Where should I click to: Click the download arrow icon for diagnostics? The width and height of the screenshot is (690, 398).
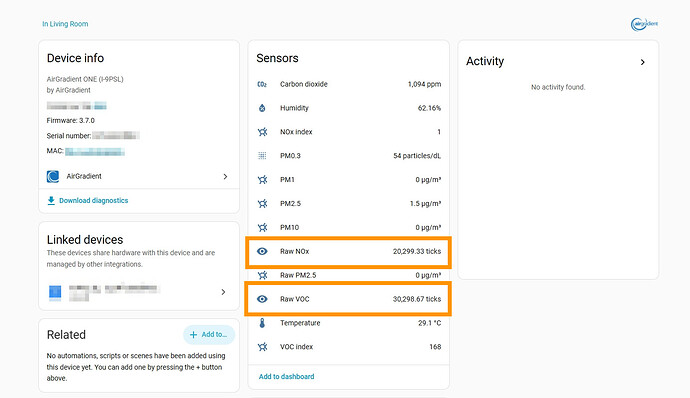tap(51, 201)
